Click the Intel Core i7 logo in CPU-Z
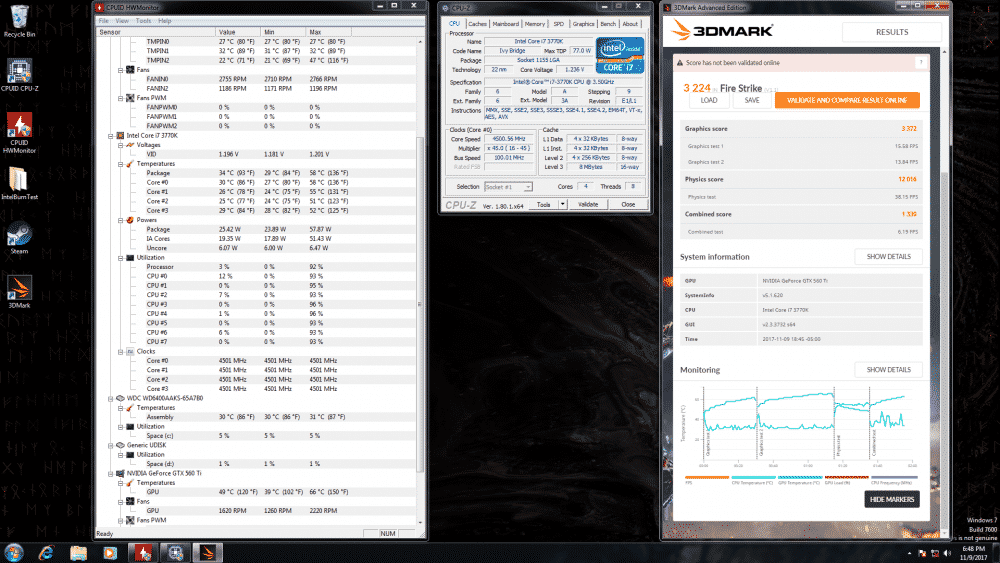Screen dimensions: 1000x563 pyautogui.click(x=619, y=55)
